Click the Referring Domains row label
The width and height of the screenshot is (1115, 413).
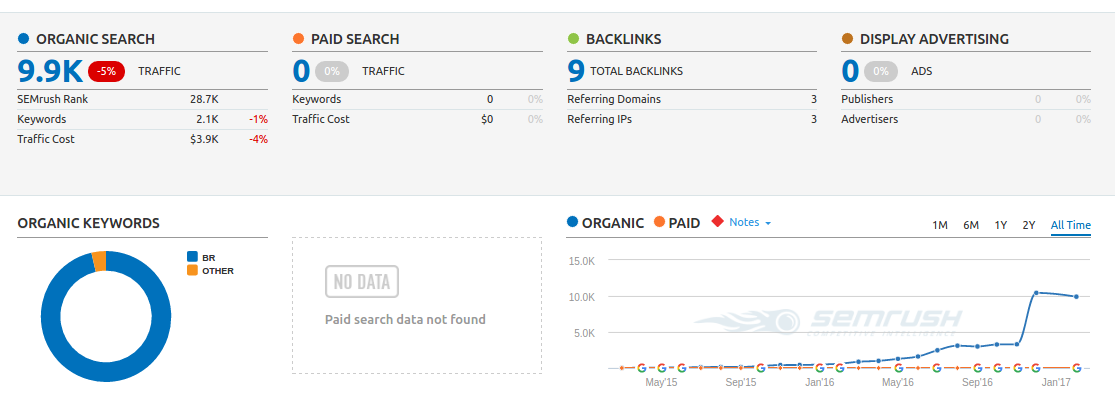pos(614,100)
